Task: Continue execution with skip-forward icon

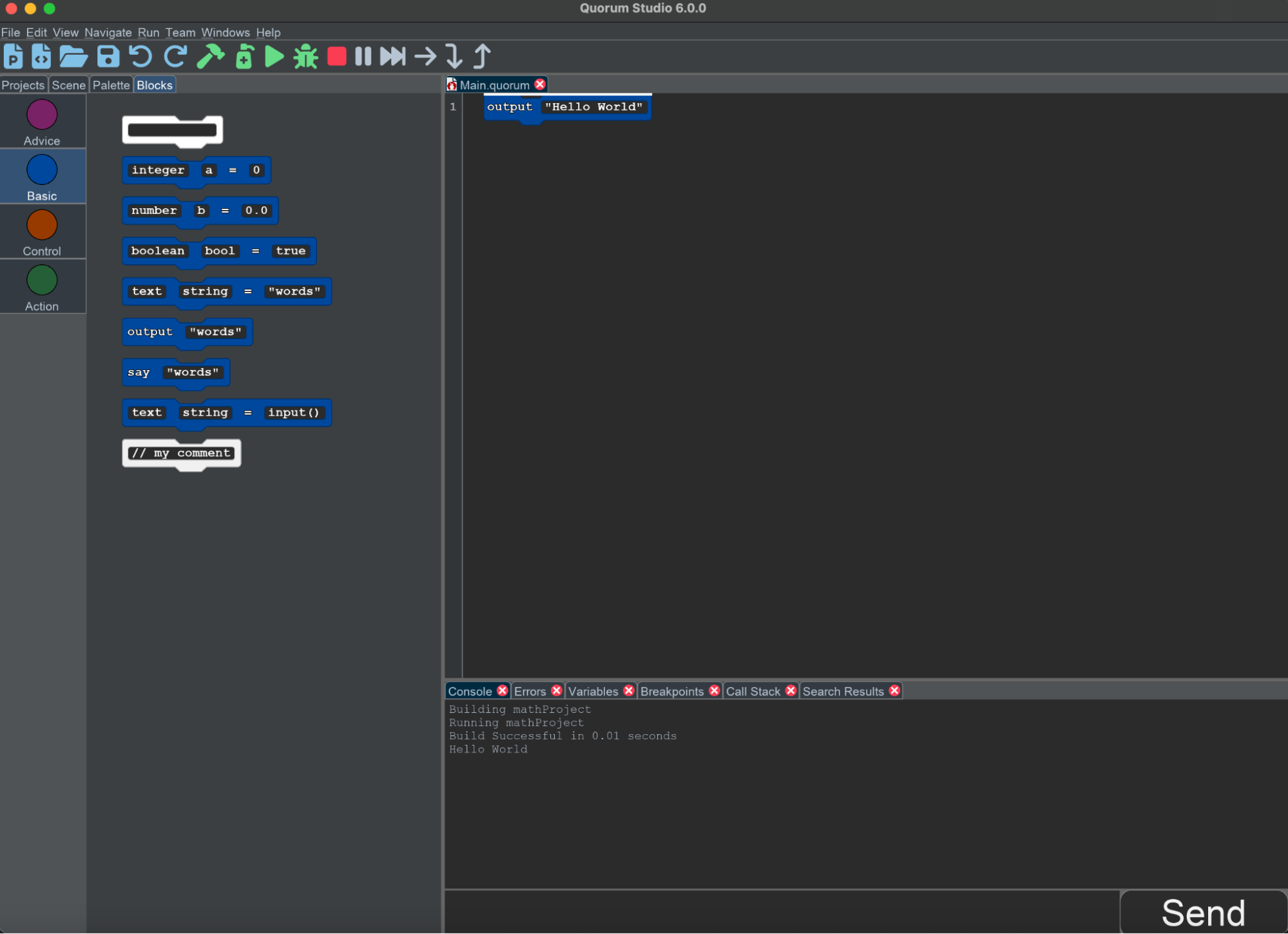Action: pos(392,57)
